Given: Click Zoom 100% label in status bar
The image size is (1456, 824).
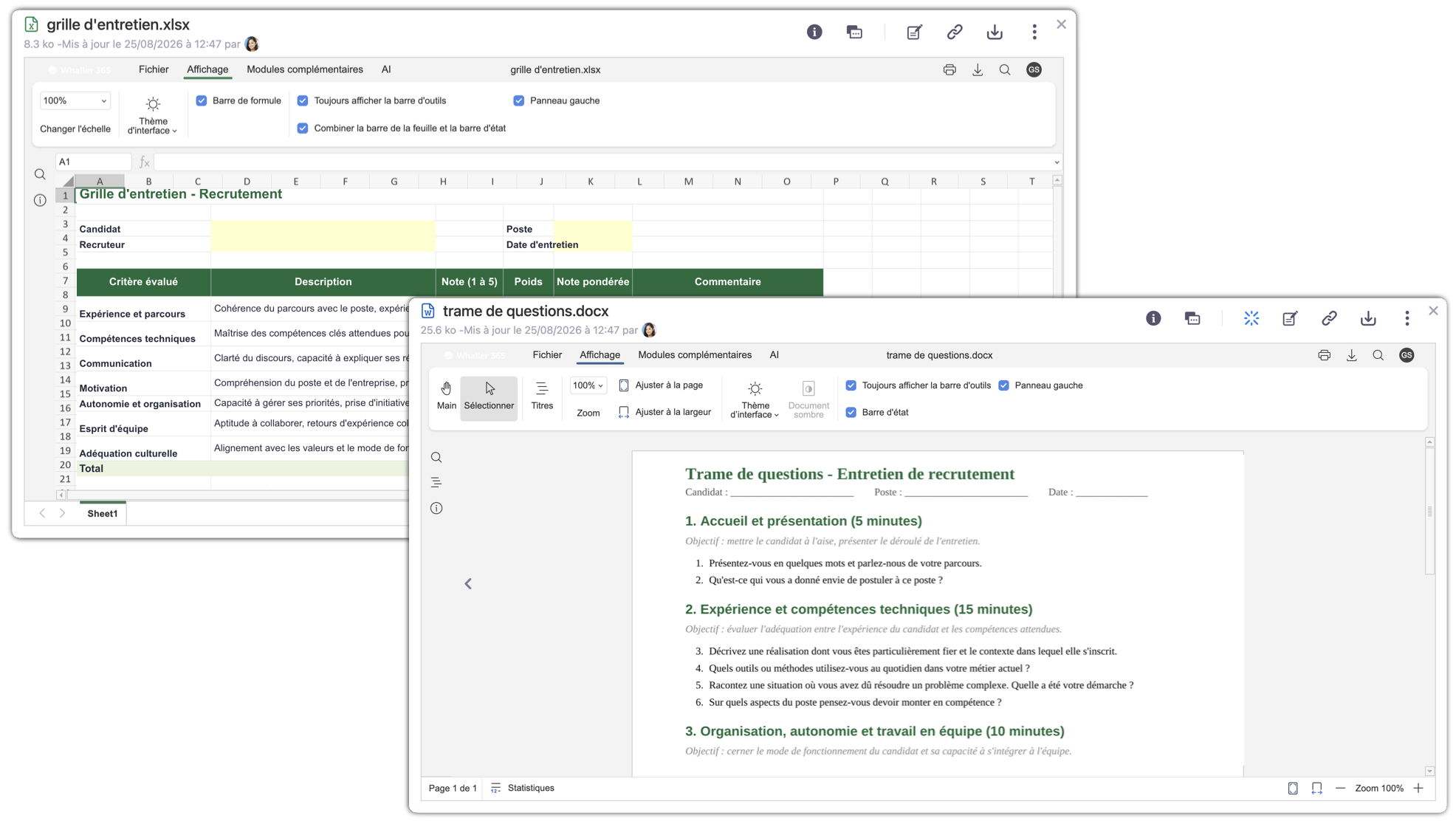Looking at the screenshot, I should [x=1379, y=789].
